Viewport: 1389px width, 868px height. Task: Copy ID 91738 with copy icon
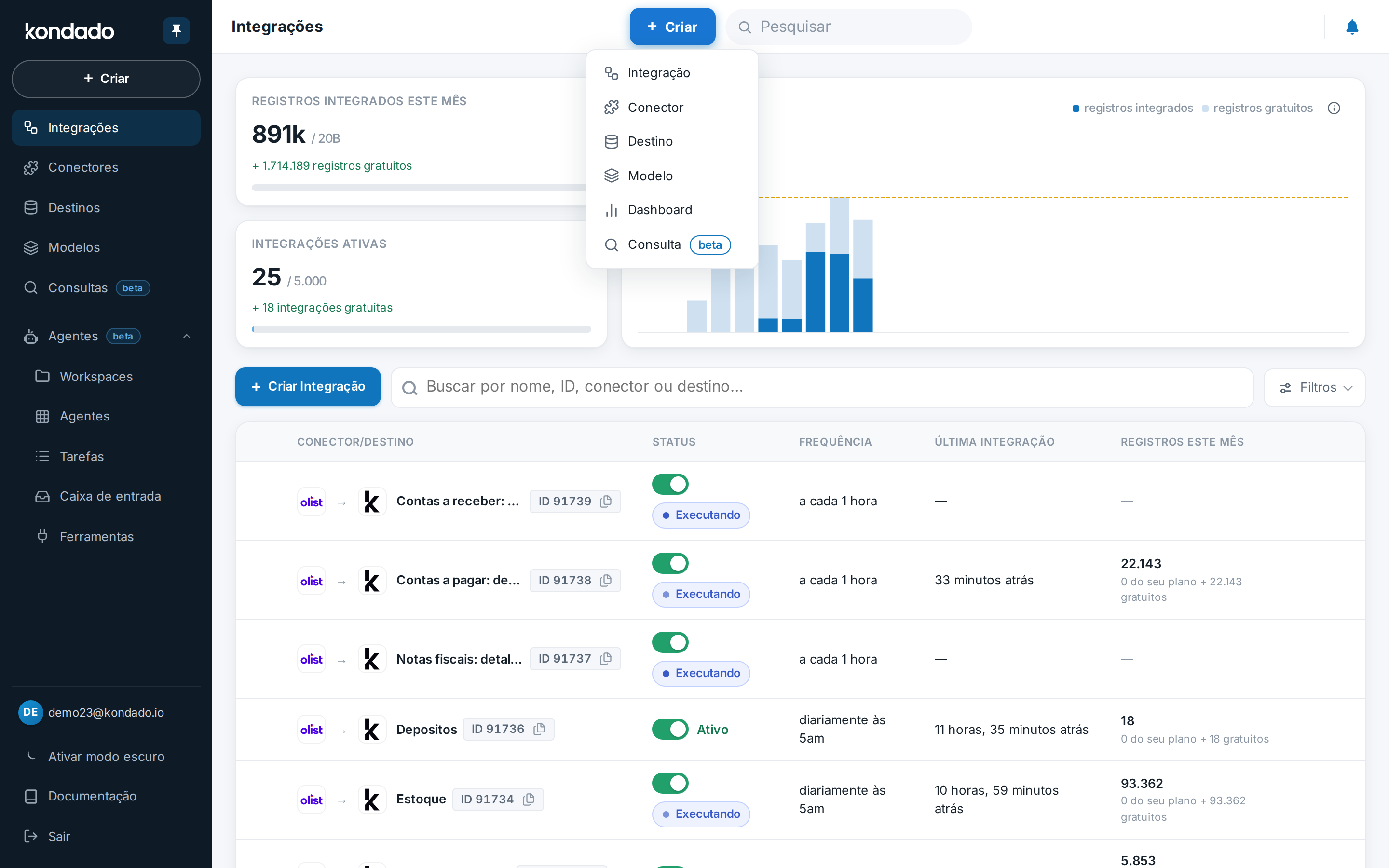606,581
